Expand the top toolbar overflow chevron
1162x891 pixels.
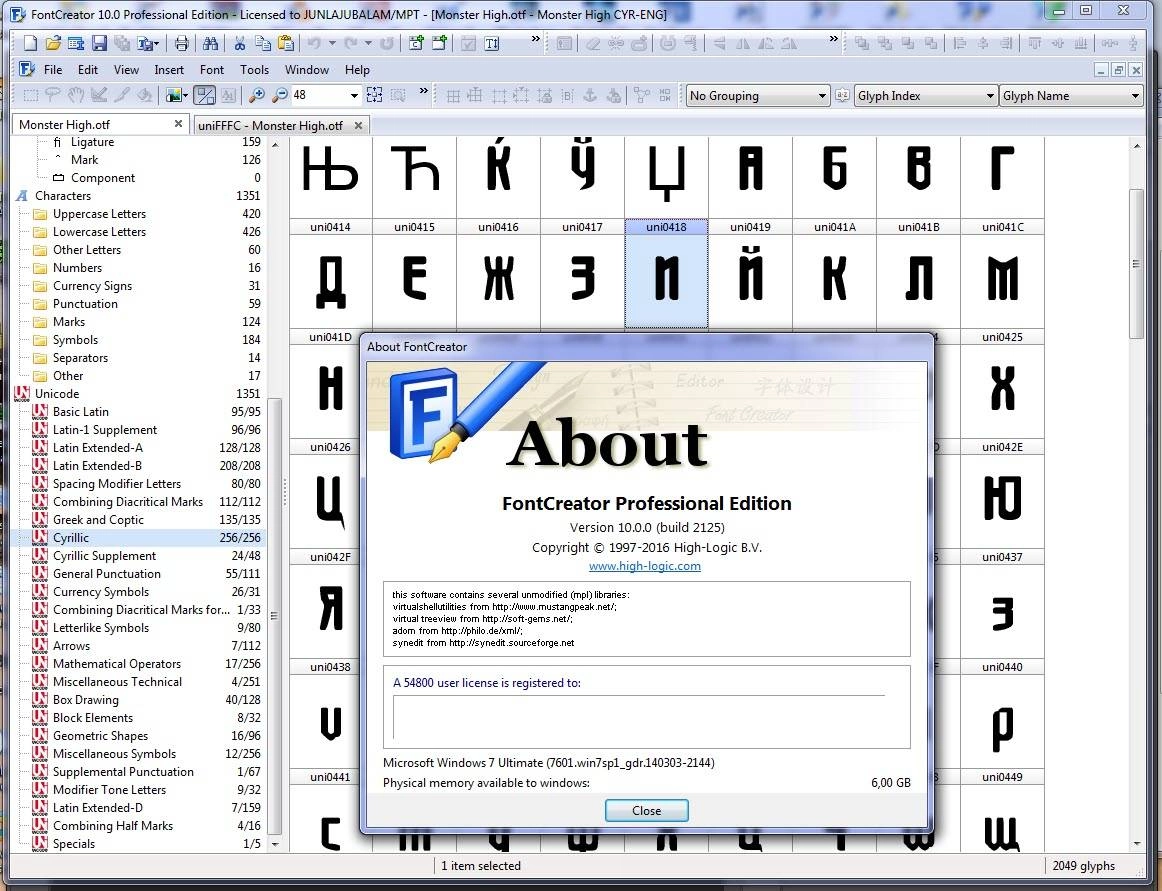coord(536,39)
